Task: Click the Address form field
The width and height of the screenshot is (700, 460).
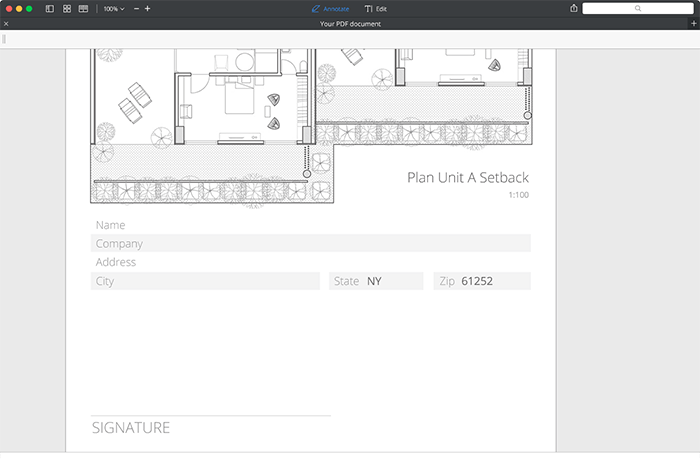Action: (x=311, y=262)
